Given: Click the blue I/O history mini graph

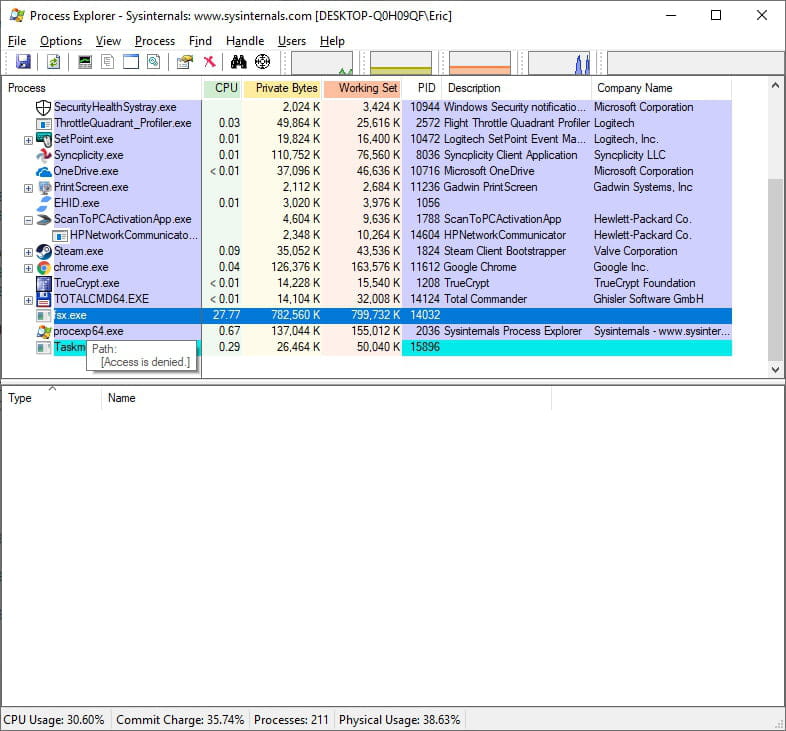Looking at the screenshot, I should [x=559, y=63].
